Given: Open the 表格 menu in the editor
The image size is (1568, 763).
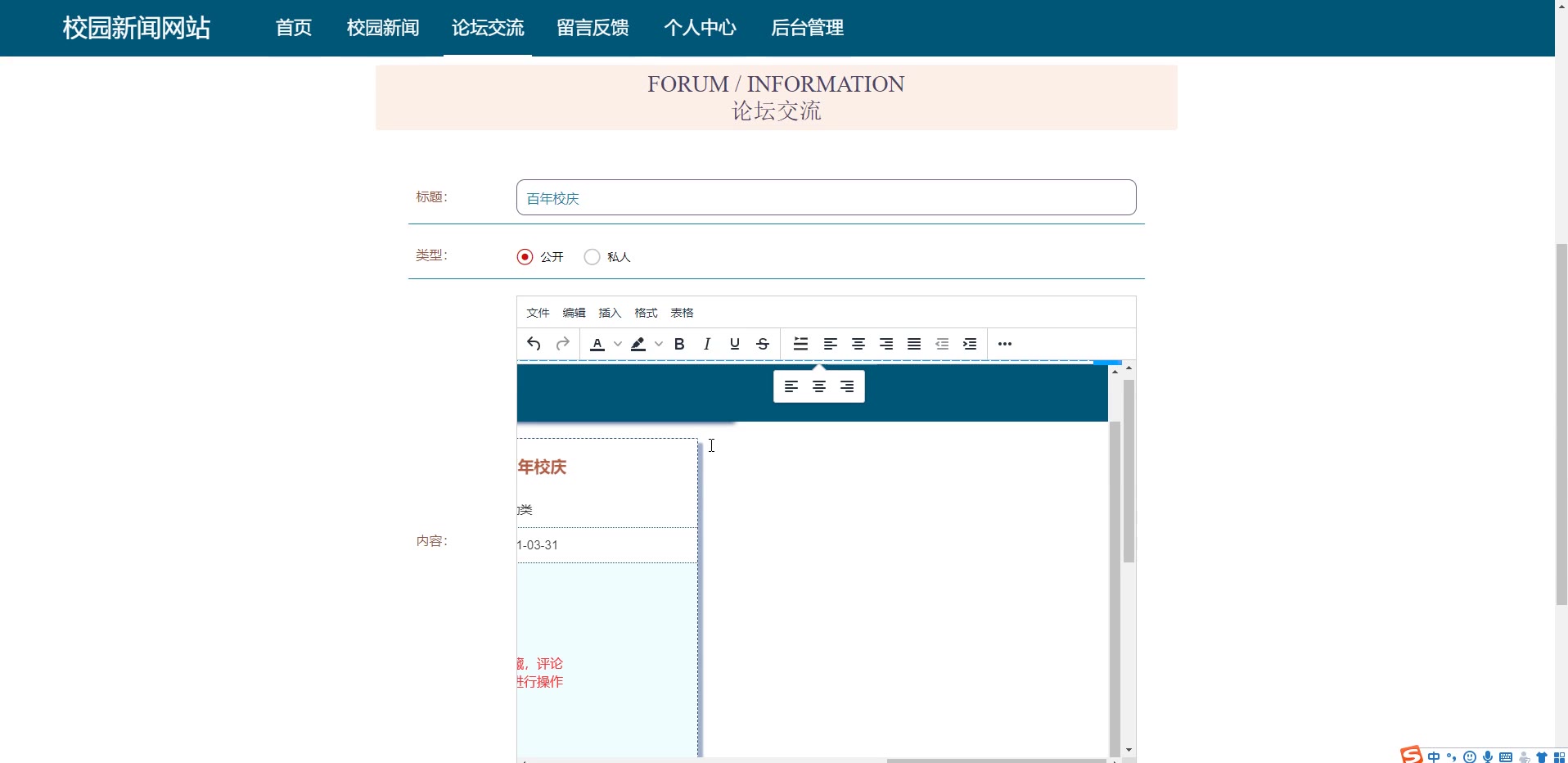Looking at the screenshot, I should [x=682, y=313].
